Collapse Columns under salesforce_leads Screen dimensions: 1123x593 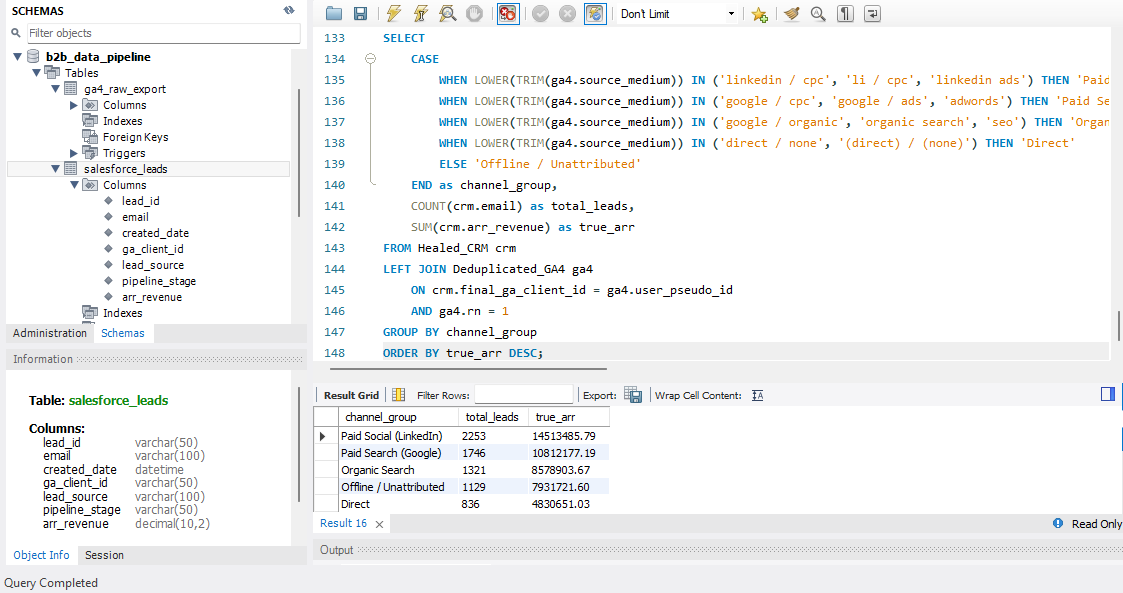74,185
